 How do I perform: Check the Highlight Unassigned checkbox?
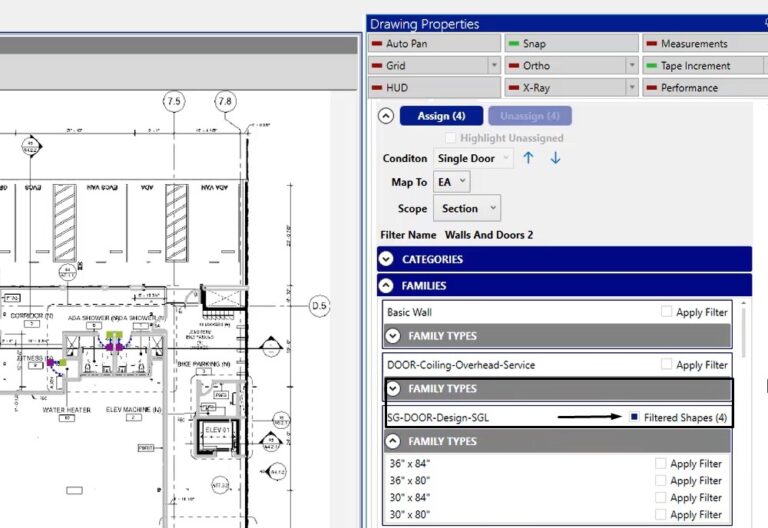click(450, 138)
